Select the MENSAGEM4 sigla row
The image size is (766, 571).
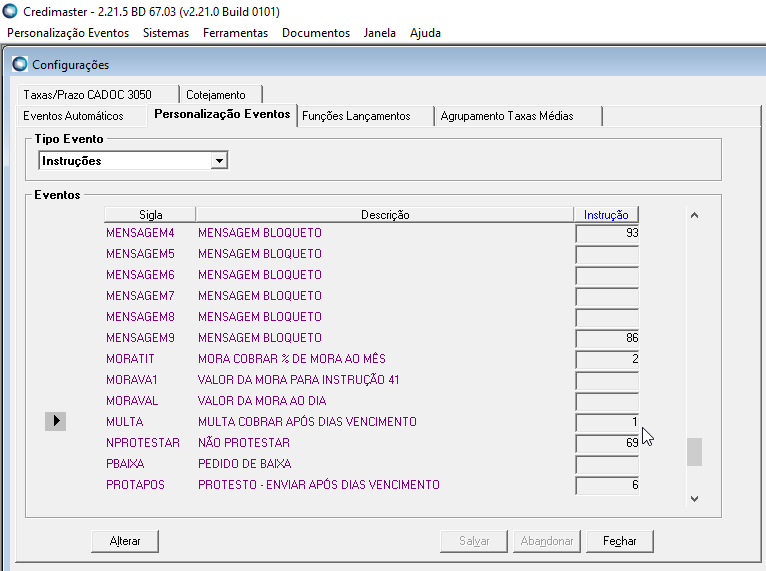(x=140, y=233)
